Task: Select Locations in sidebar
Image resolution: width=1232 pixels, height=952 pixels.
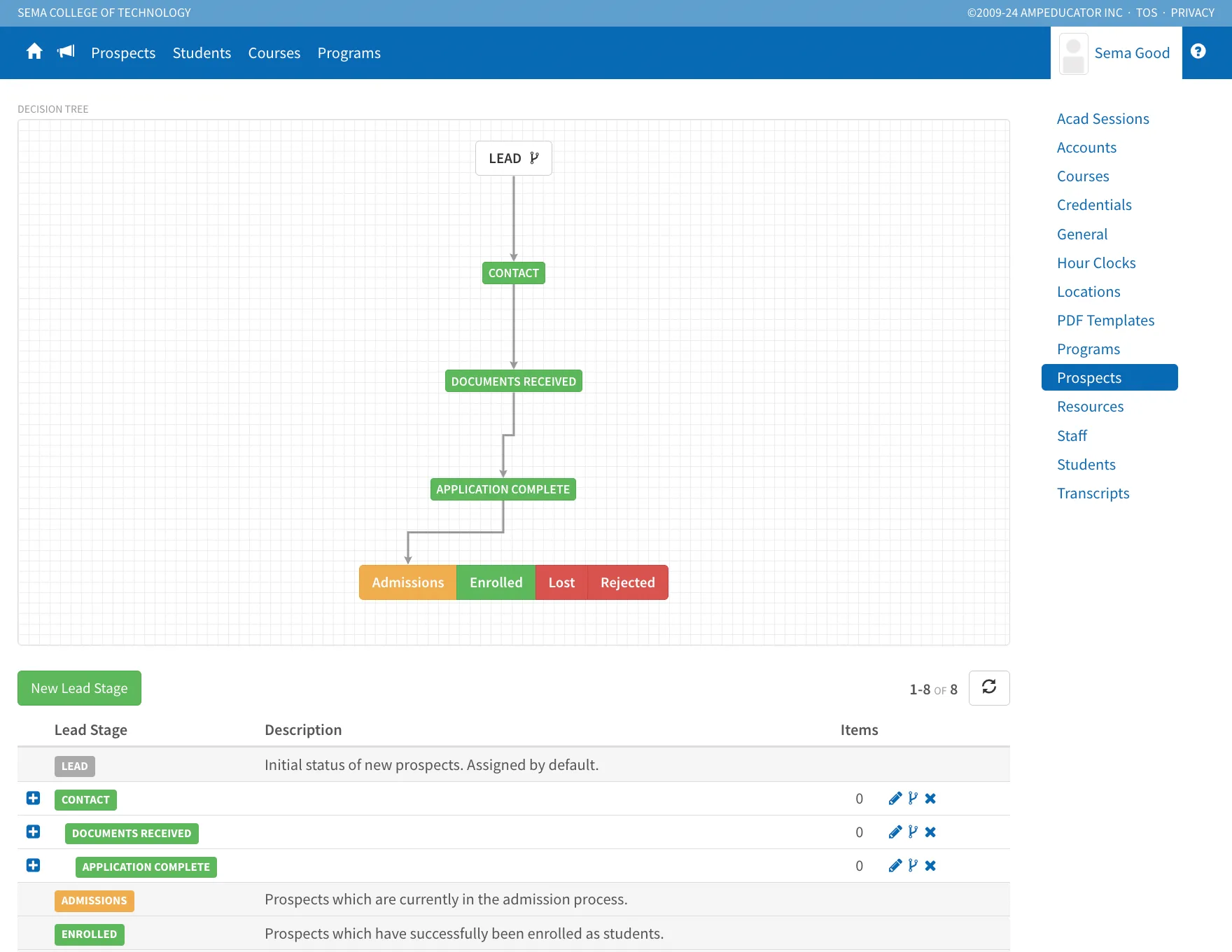Action: (x=1088, y=292)
